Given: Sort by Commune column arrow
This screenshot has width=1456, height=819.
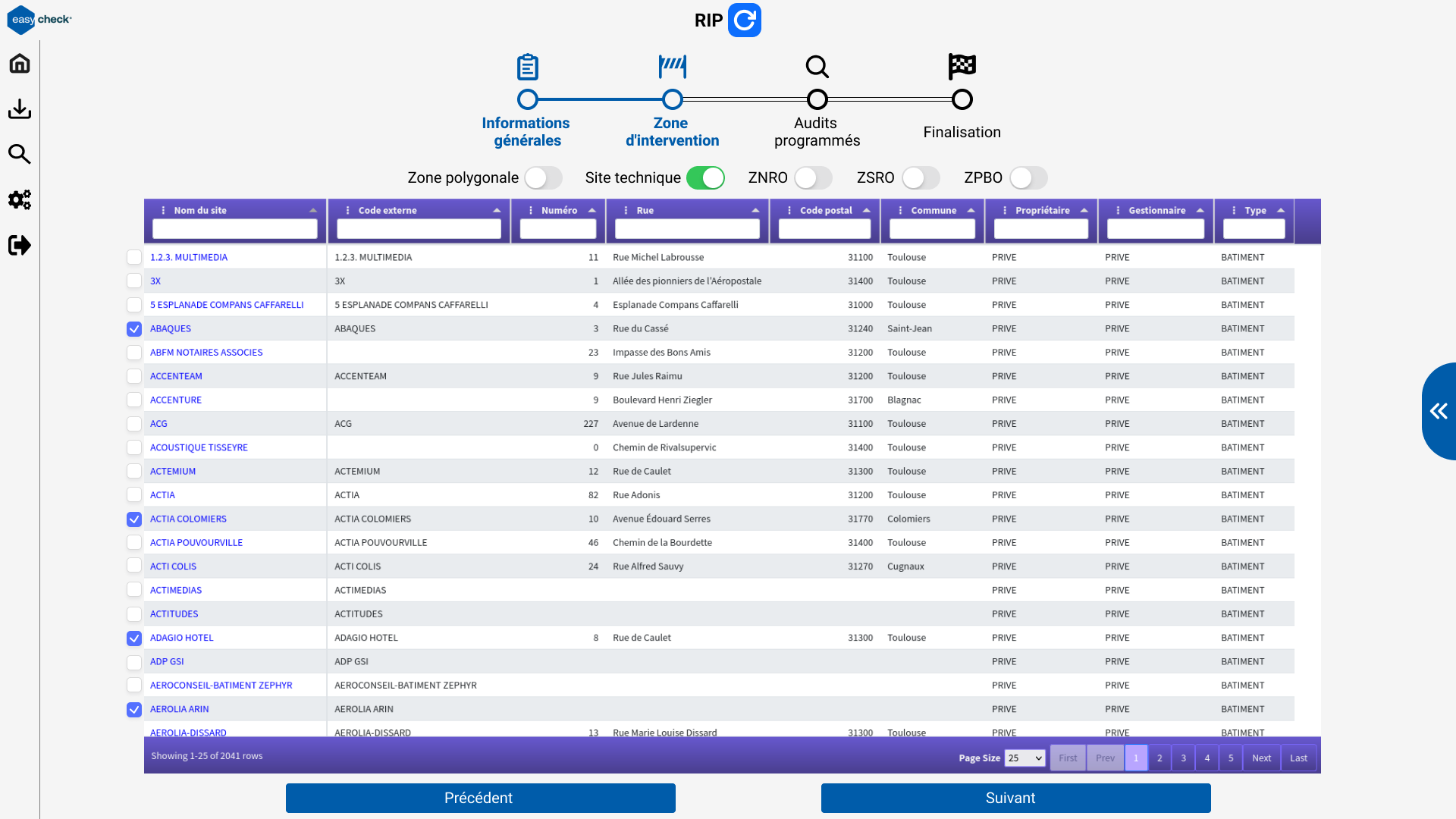Looking at the screenshot, I should point(971,210).
